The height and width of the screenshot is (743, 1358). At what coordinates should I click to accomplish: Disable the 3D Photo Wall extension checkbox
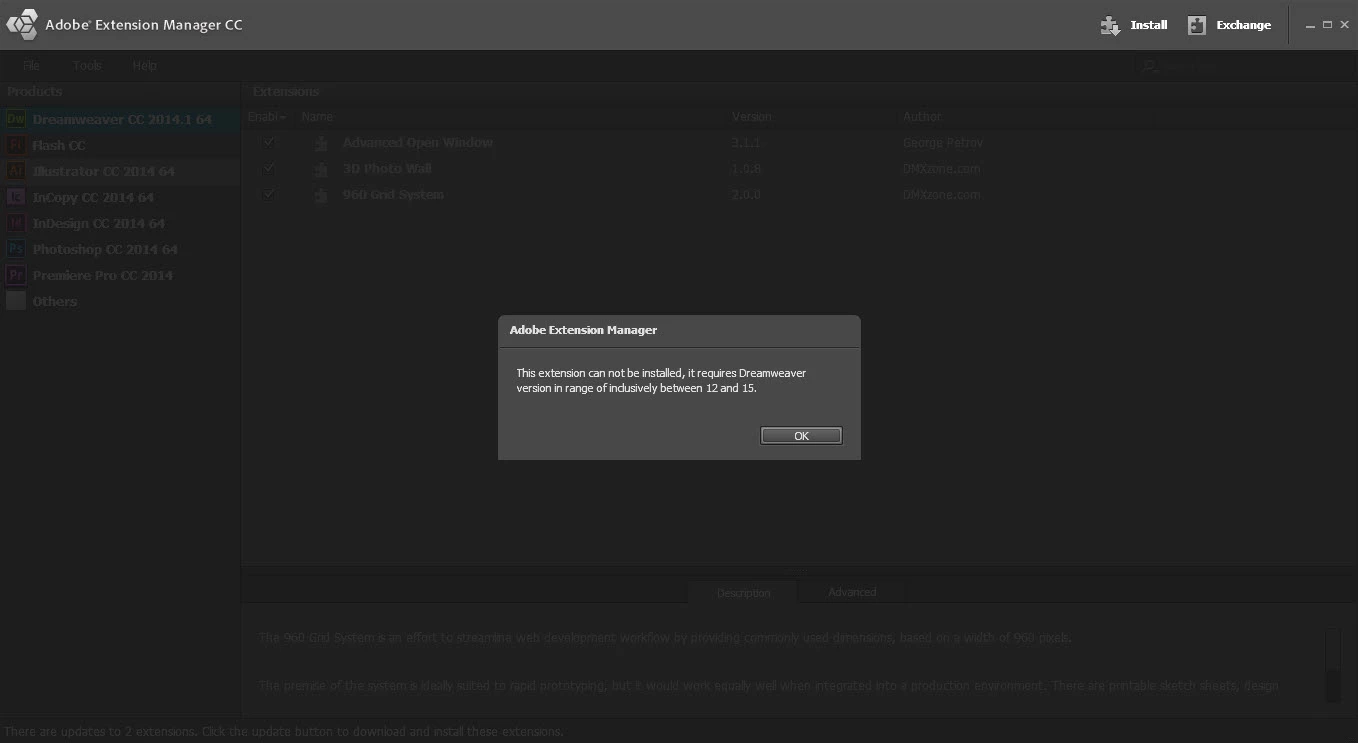(x=268, y=169)
